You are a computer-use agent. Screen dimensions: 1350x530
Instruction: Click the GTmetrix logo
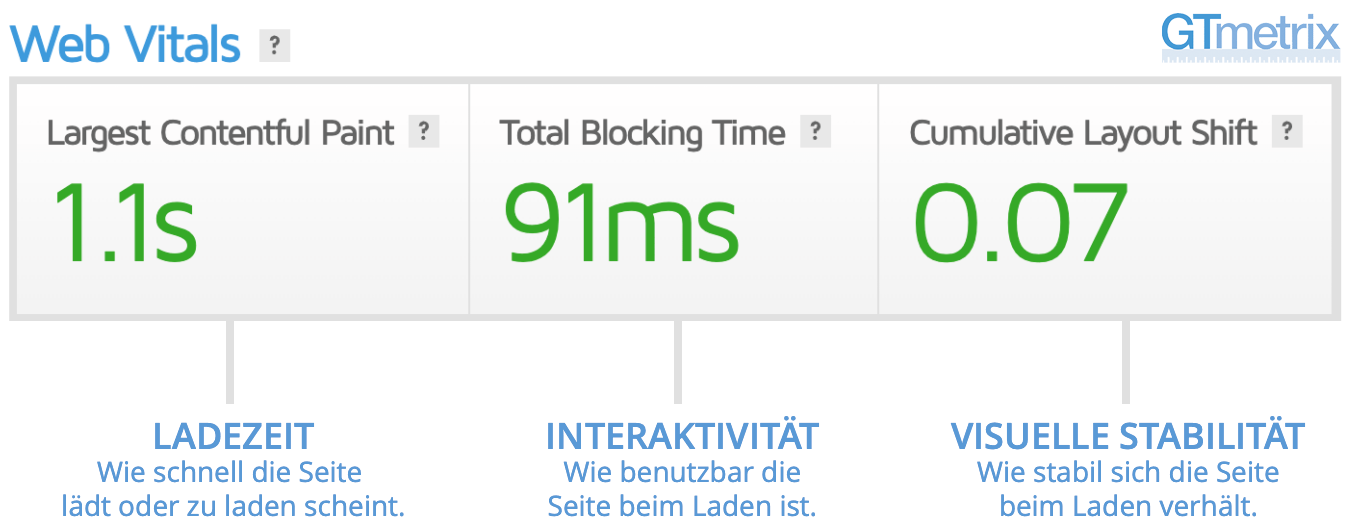tap(1250, 38)
